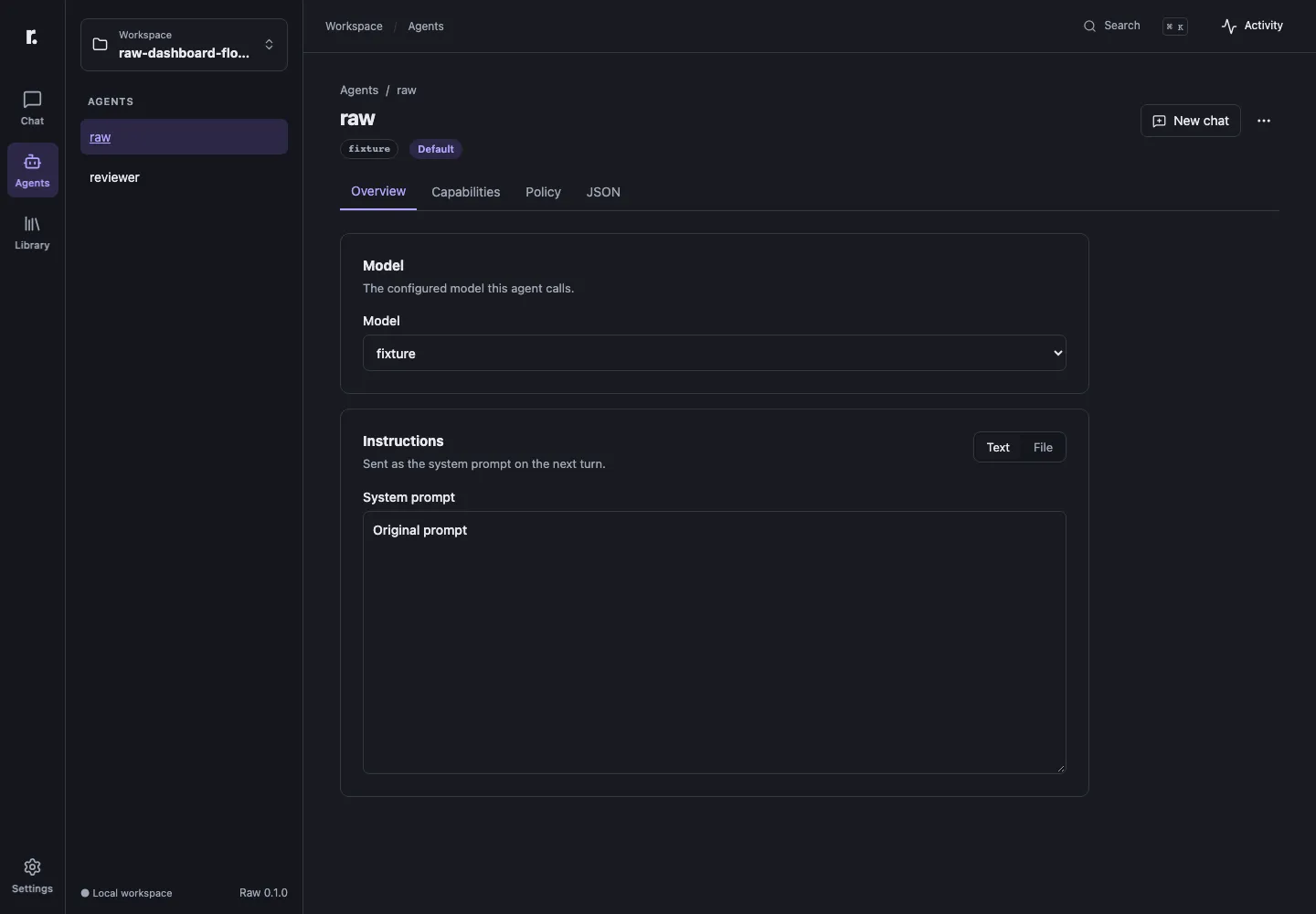Click the search magnifier icon
The image size is (1316, 914).
pos(1089,27)
